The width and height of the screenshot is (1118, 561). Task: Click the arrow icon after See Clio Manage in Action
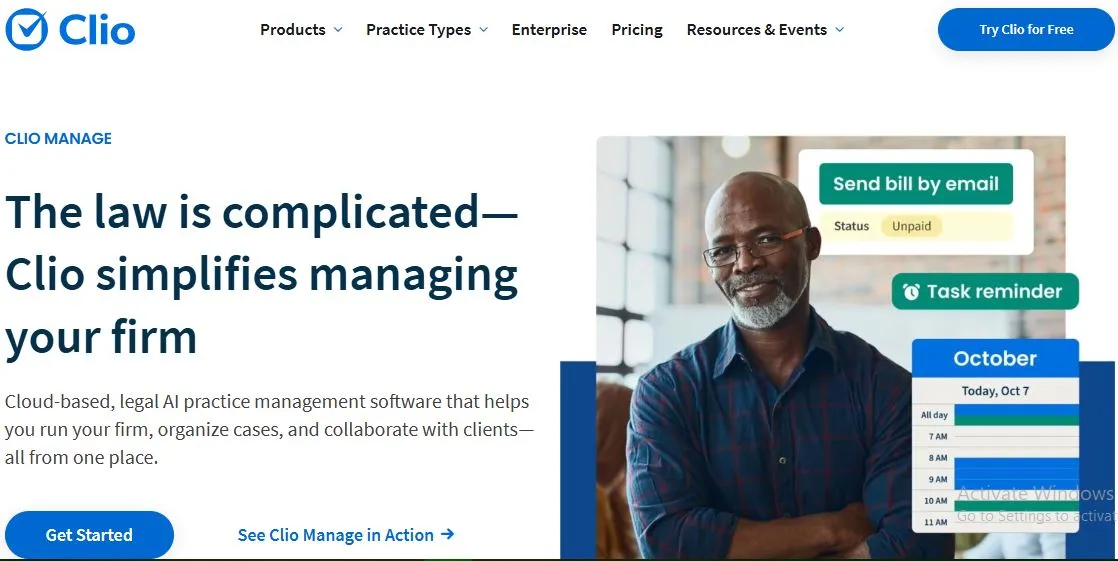point(447,534)
